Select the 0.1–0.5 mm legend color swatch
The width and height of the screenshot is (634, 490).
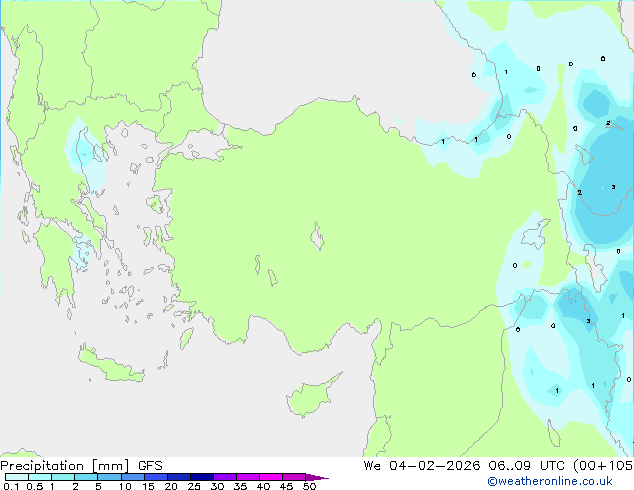(x=17, y=477)
